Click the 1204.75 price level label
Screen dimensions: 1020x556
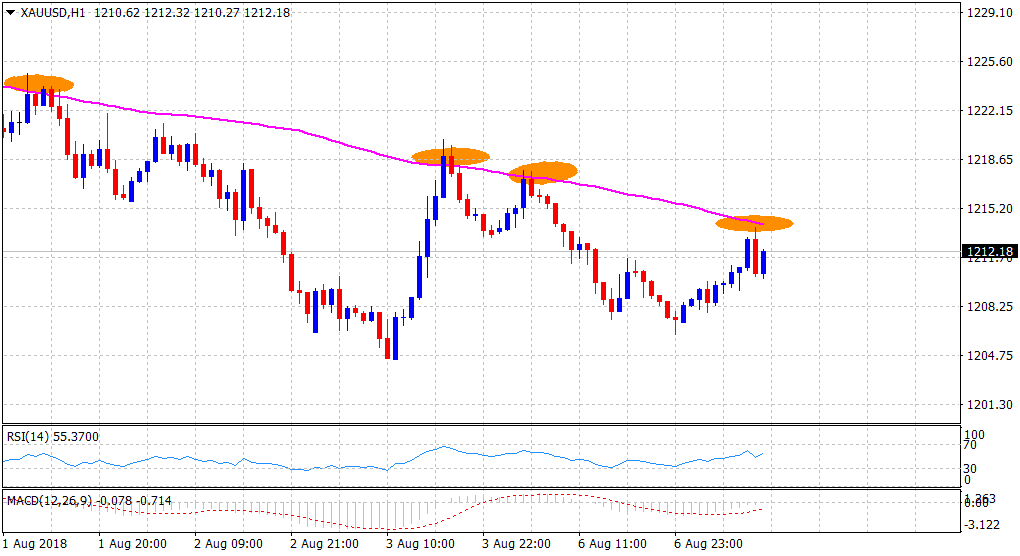coord(988,355)
